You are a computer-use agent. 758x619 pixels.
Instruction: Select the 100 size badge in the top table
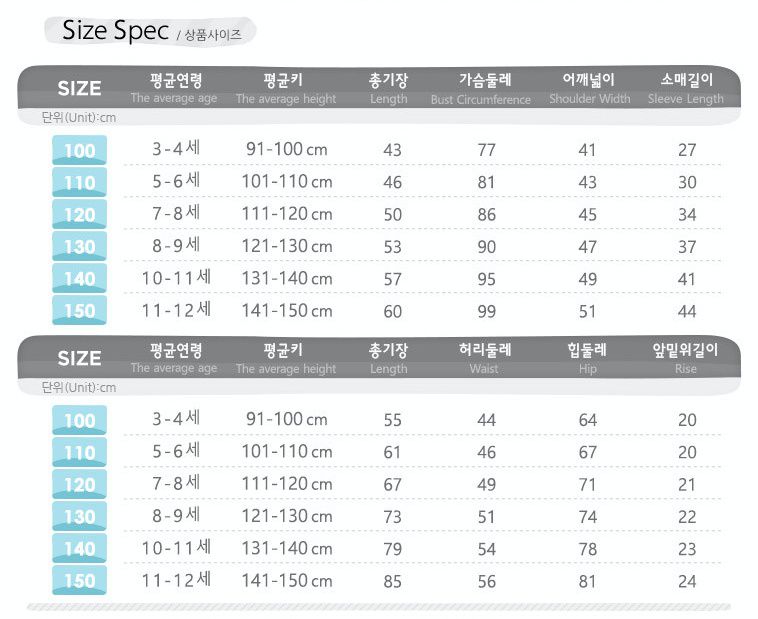(x=79, y=151)
